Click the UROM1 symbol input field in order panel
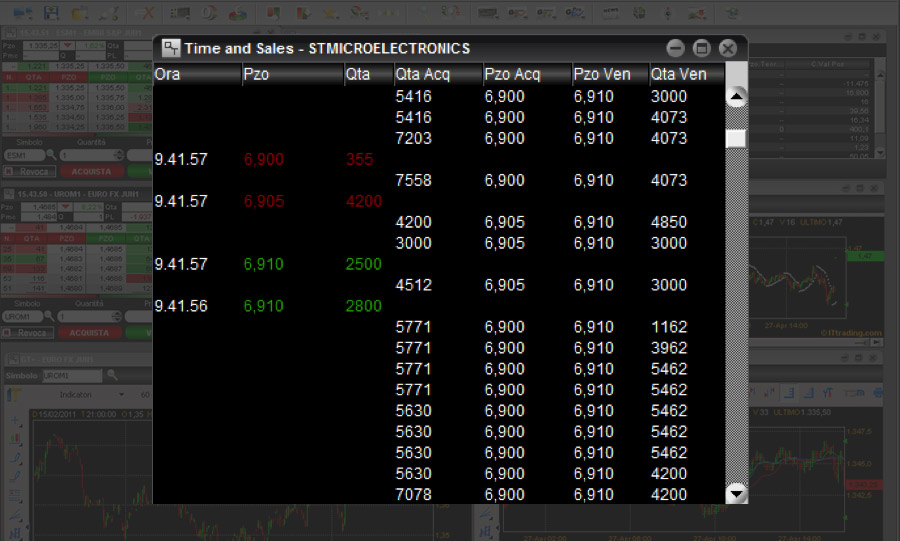The image size is (900, 541). pyautogui.click(x=22, y=316)
